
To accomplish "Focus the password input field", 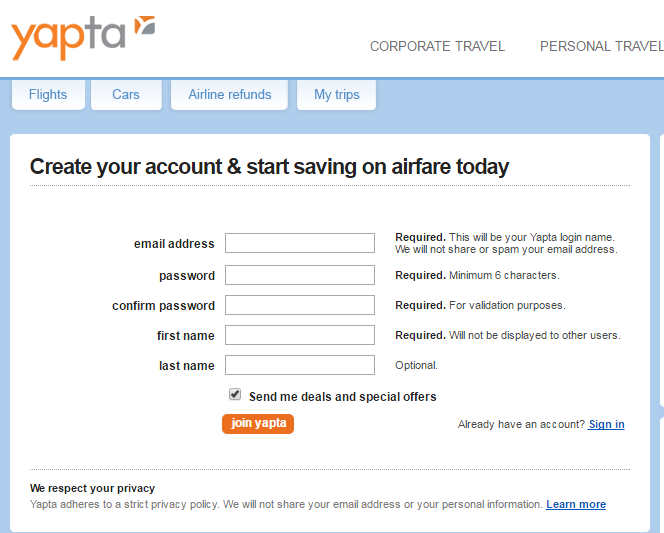I will pos(300,275).
